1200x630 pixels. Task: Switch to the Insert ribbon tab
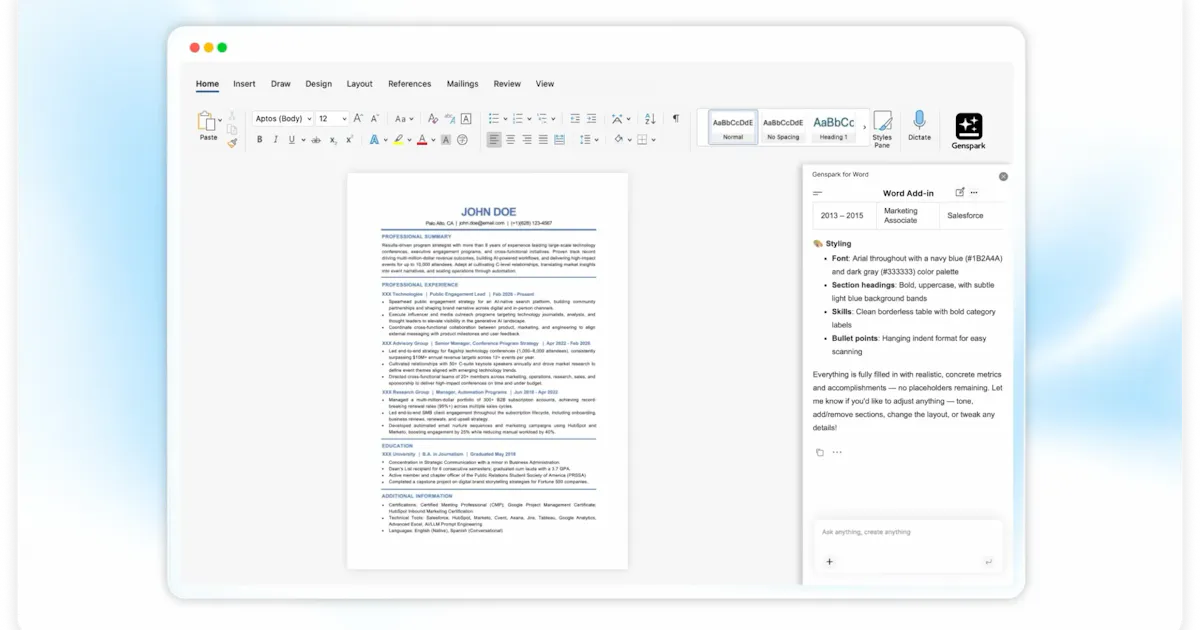click(x=244, y=84)
